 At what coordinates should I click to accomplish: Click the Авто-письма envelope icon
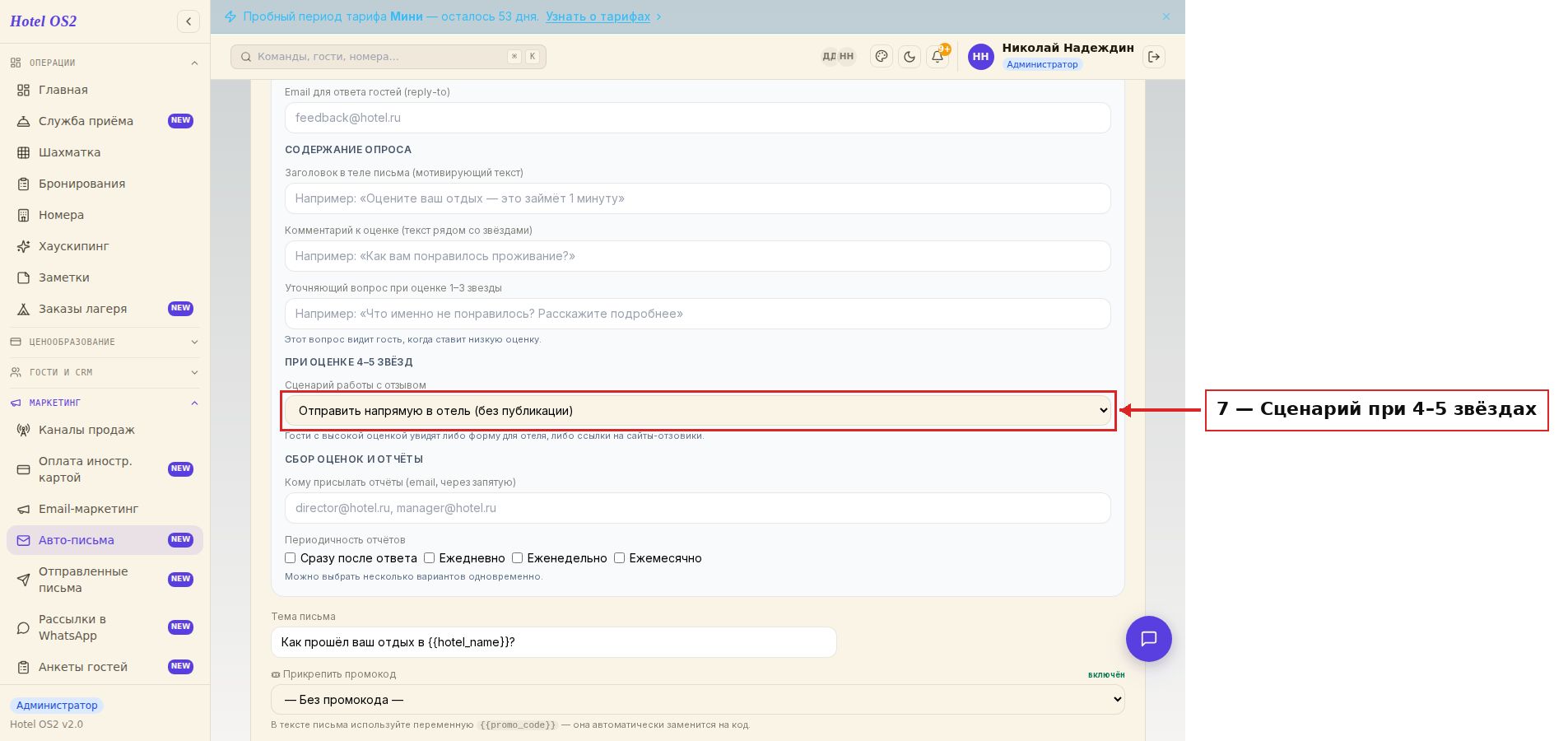point(24,540)
